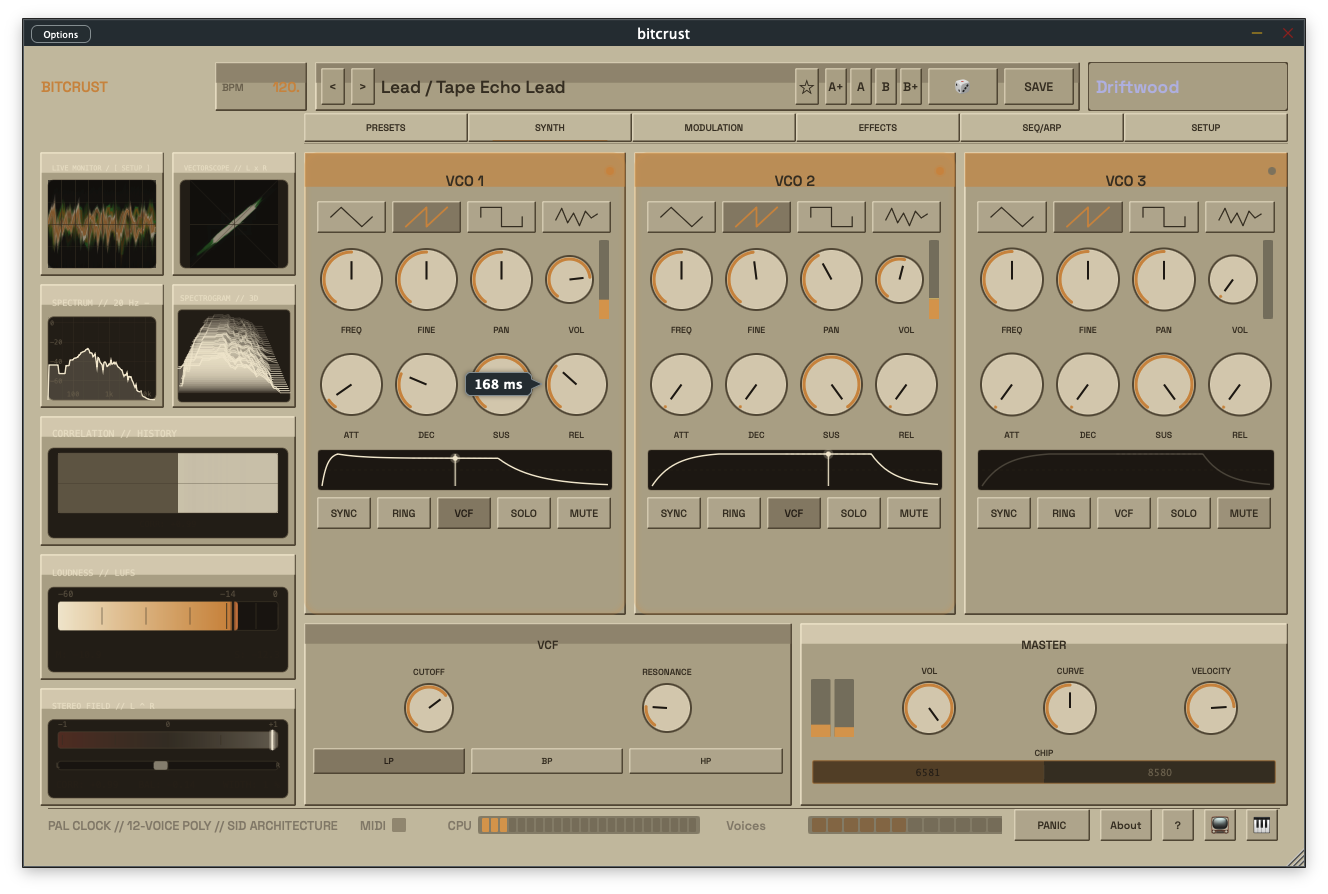
Task: Select the triangle waveform on VCO 1
Action: coord(351,217)
